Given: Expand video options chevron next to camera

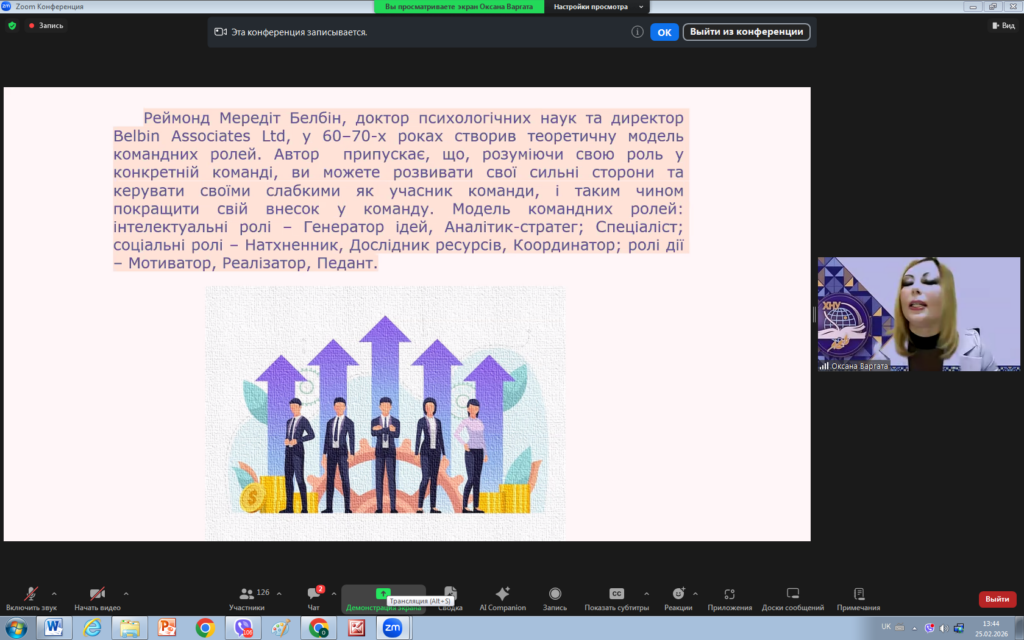Looking at the screenshot, I should point(126,593).
